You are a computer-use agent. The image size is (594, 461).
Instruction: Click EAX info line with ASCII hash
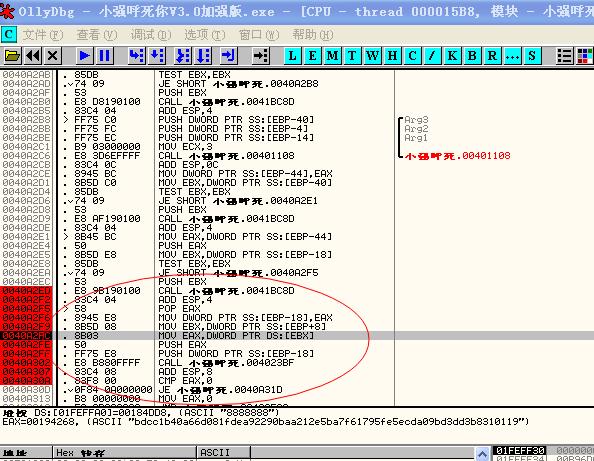(x=266, y=422)
